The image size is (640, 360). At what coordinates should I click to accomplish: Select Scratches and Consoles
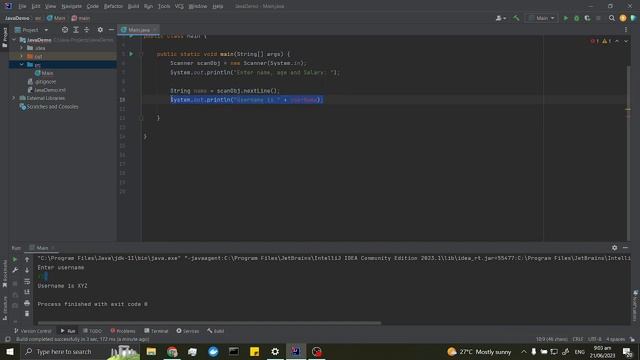tap(49, 107)
